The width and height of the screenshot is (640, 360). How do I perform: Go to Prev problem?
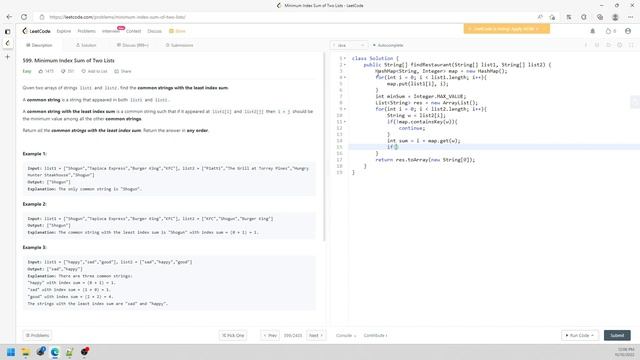click(270, 336)
